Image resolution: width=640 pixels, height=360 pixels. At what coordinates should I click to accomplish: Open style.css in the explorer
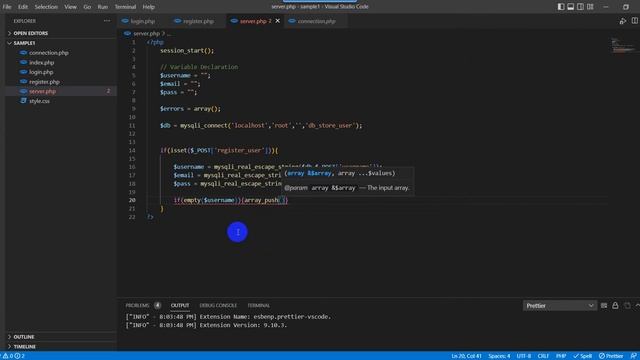(x=61, y=101)
